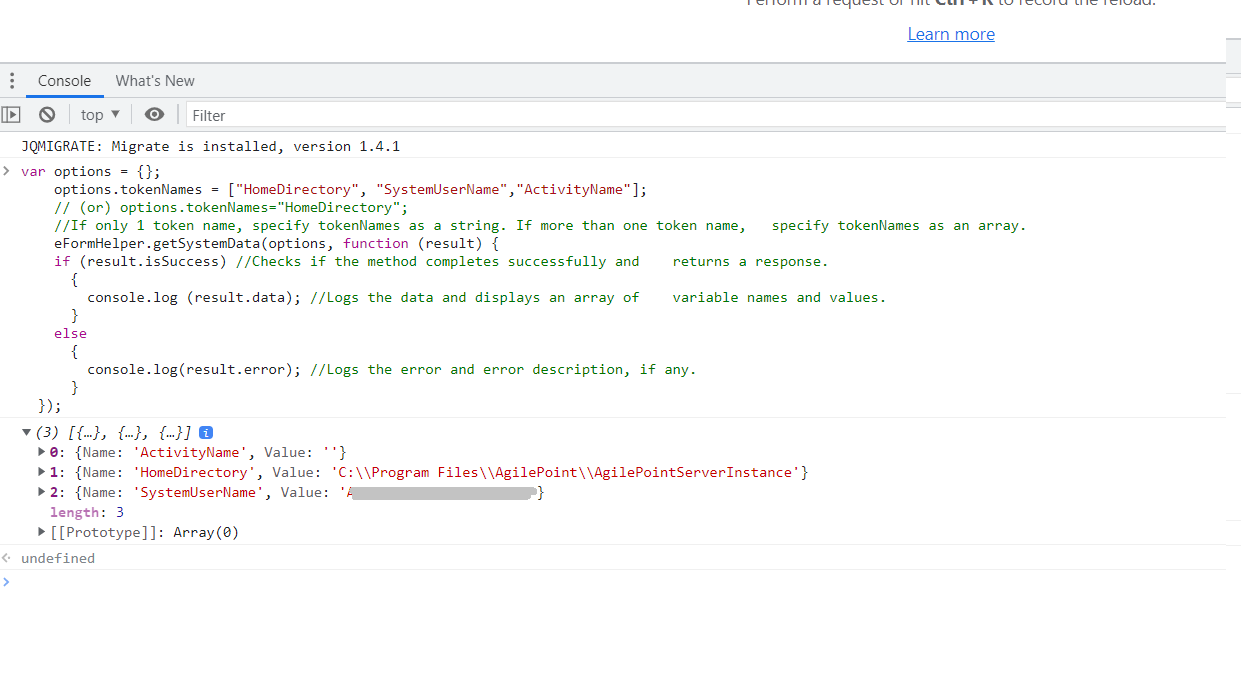1241x688 pixels.
Task: Expand array item 2 SystemUserName
Action: click(42, 492)
